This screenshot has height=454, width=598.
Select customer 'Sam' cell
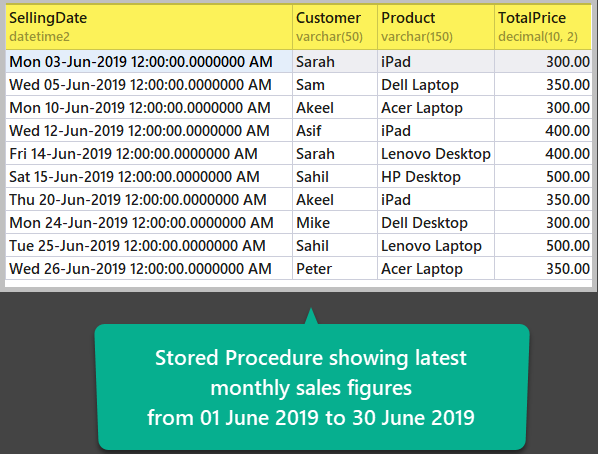coord(335,84)
